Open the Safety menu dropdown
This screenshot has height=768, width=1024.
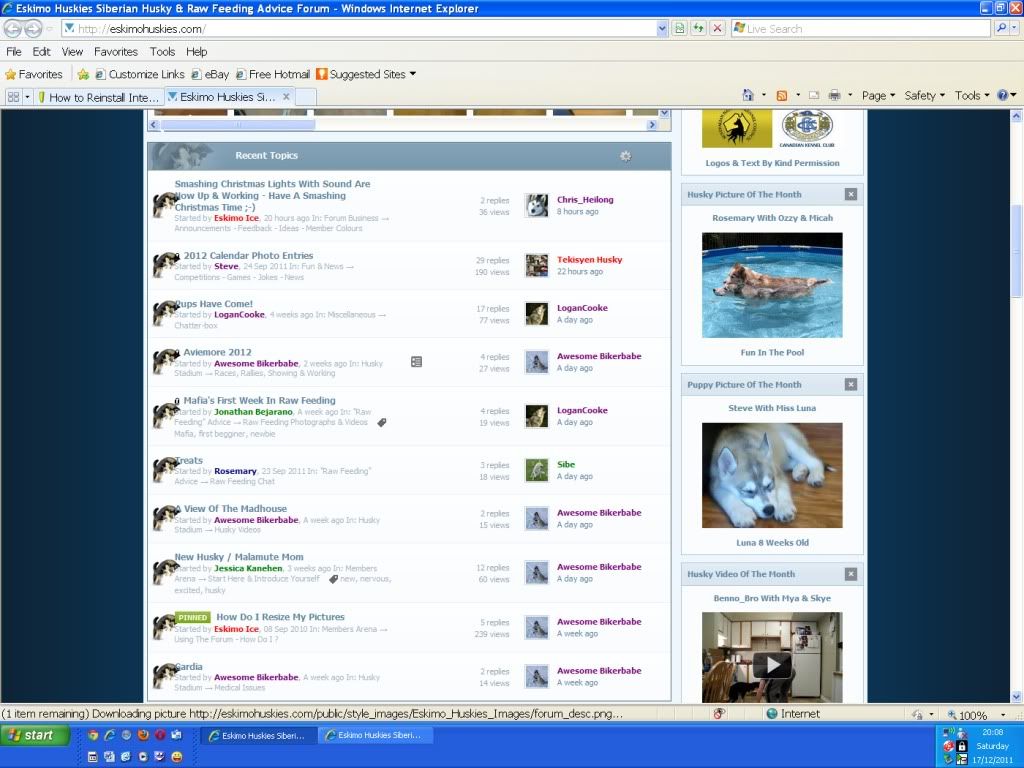924,95
